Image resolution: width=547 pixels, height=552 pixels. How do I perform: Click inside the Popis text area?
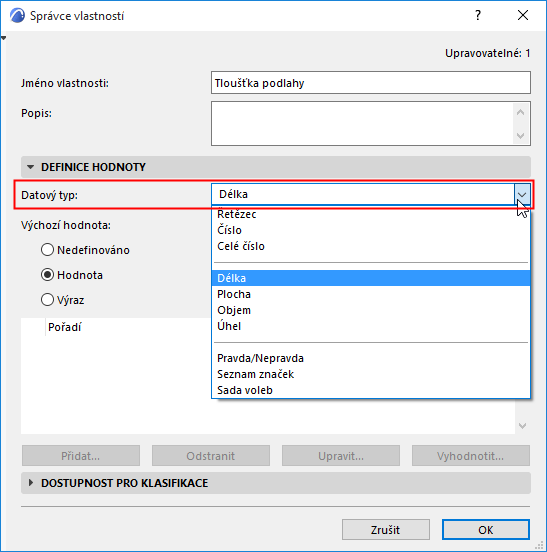363,124
